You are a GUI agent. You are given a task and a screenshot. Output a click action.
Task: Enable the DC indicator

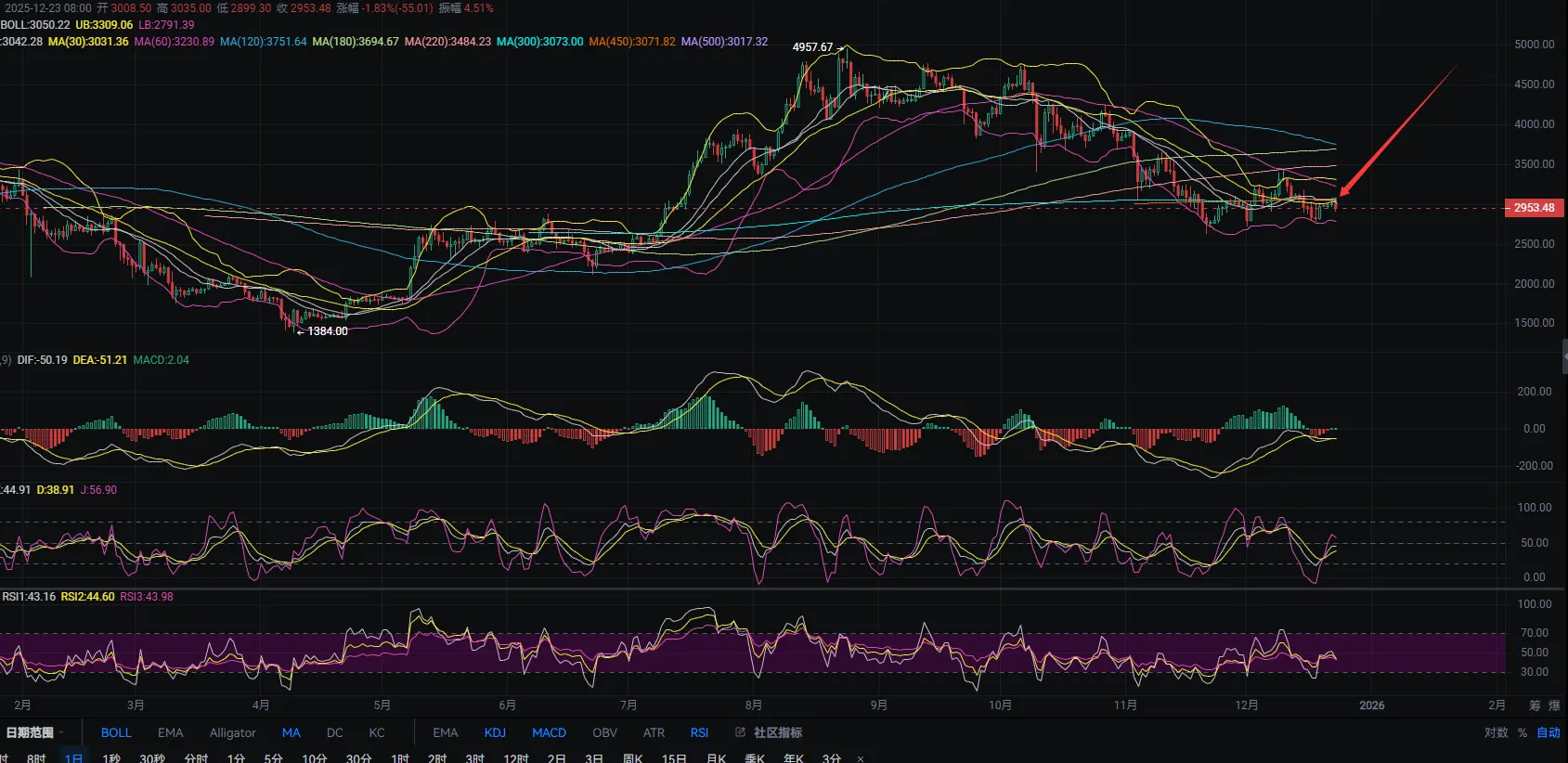tap(335, 732)
